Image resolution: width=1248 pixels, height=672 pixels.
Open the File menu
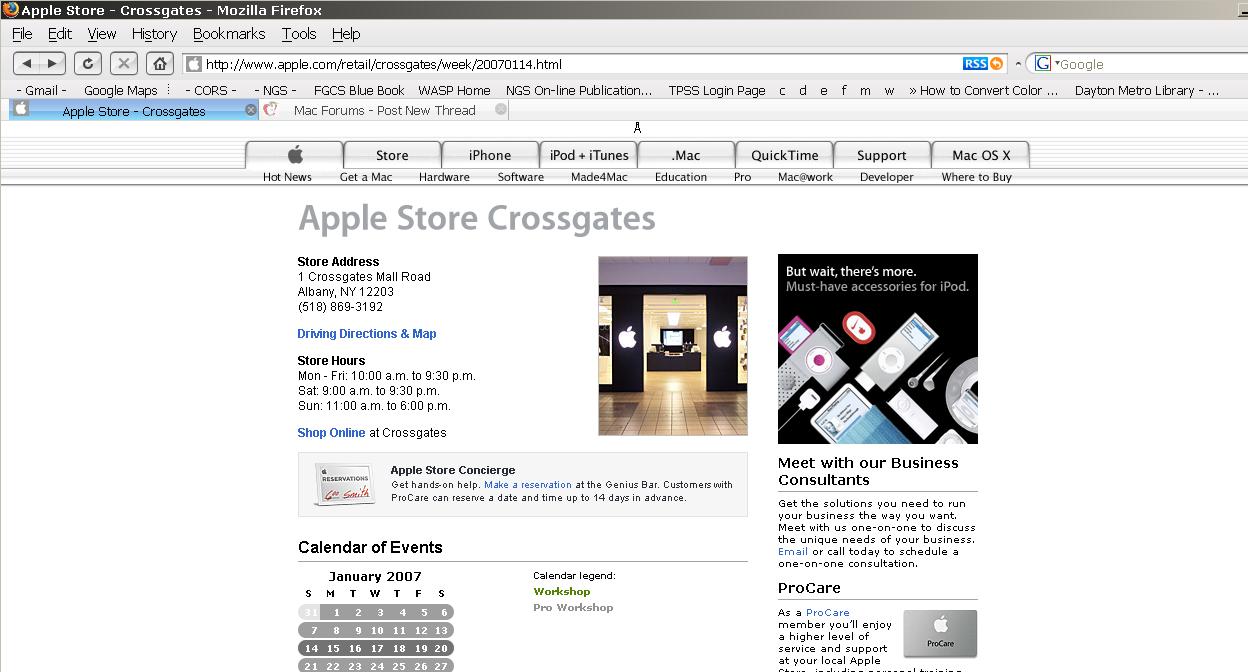[x=22, y=33]
